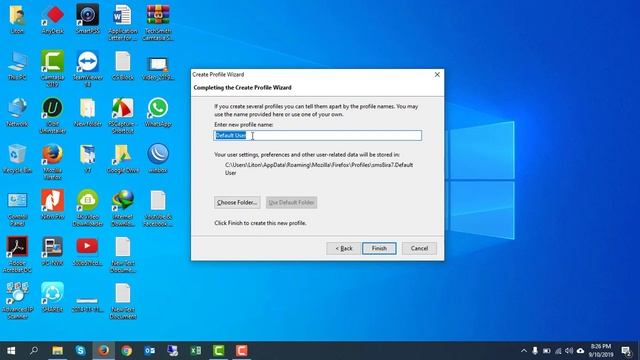Screen dimensions: 640x360
Task: Close the Create Profile Wizard window
Action: 437,75
